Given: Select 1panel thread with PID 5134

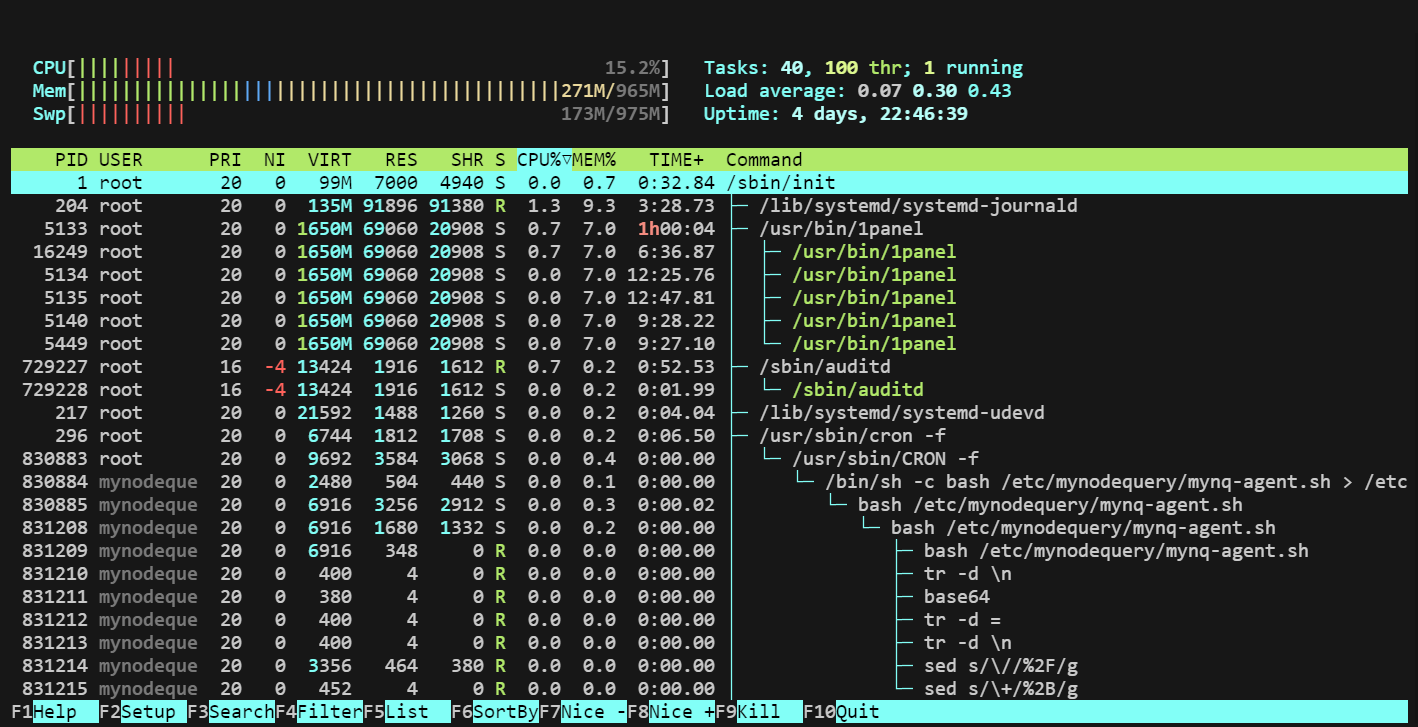Looking at the screenshot, I should (x=709, y=275).
